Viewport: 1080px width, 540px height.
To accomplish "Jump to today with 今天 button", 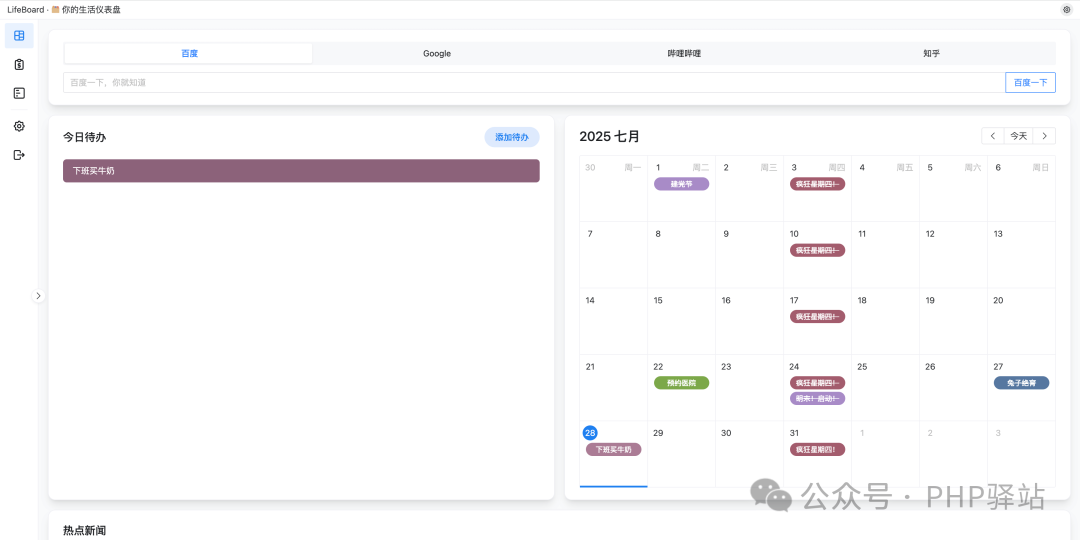I will click(1019, 136).
